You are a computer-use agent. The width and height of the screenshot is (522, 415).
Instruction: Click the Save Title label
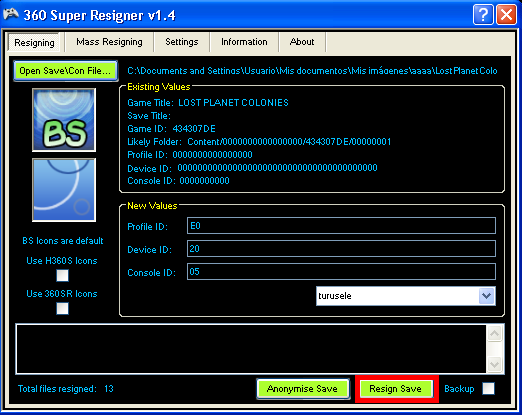point(149,116)
